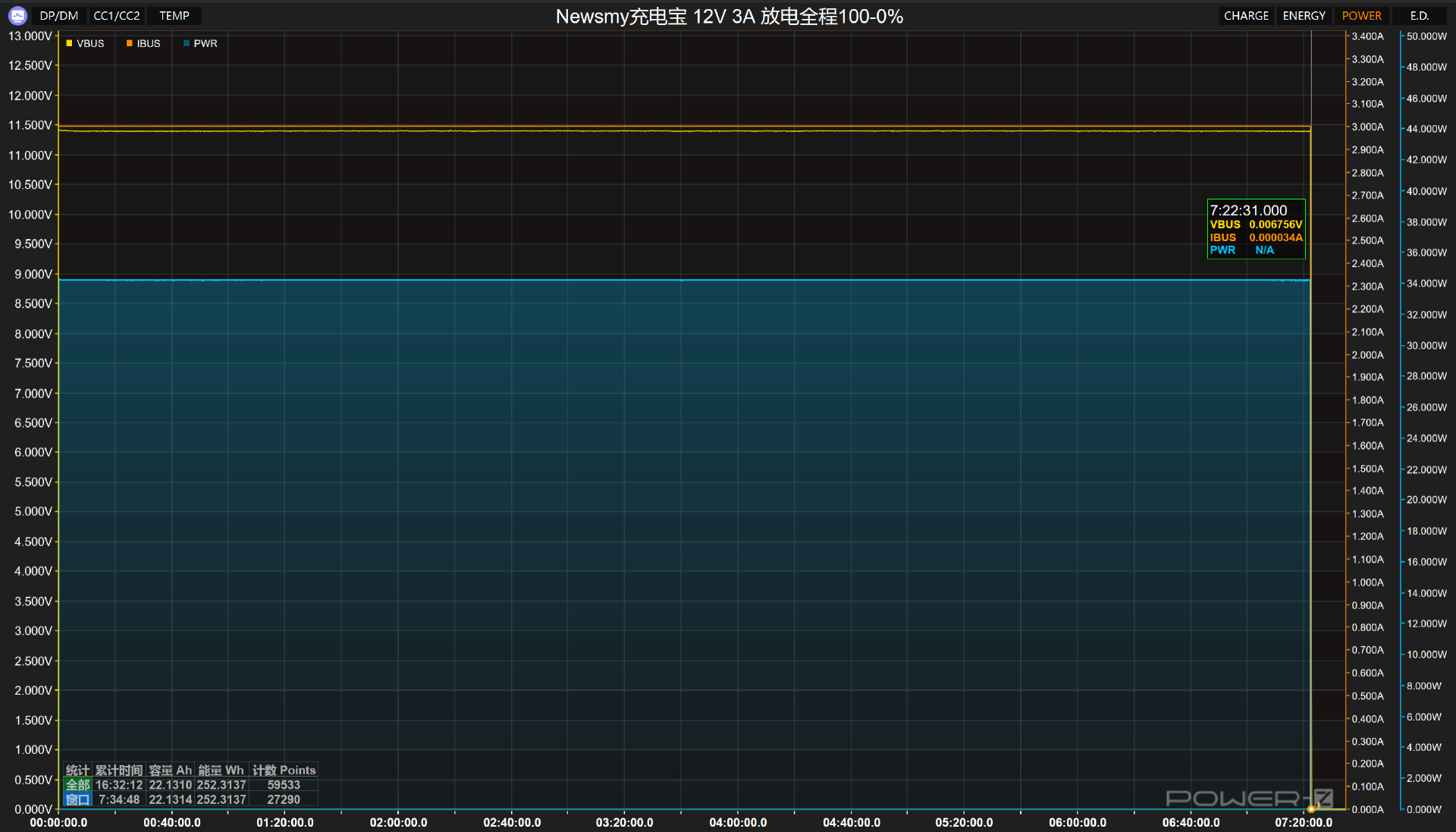Click total time 16:32:12 cell

tap(119, 785)
